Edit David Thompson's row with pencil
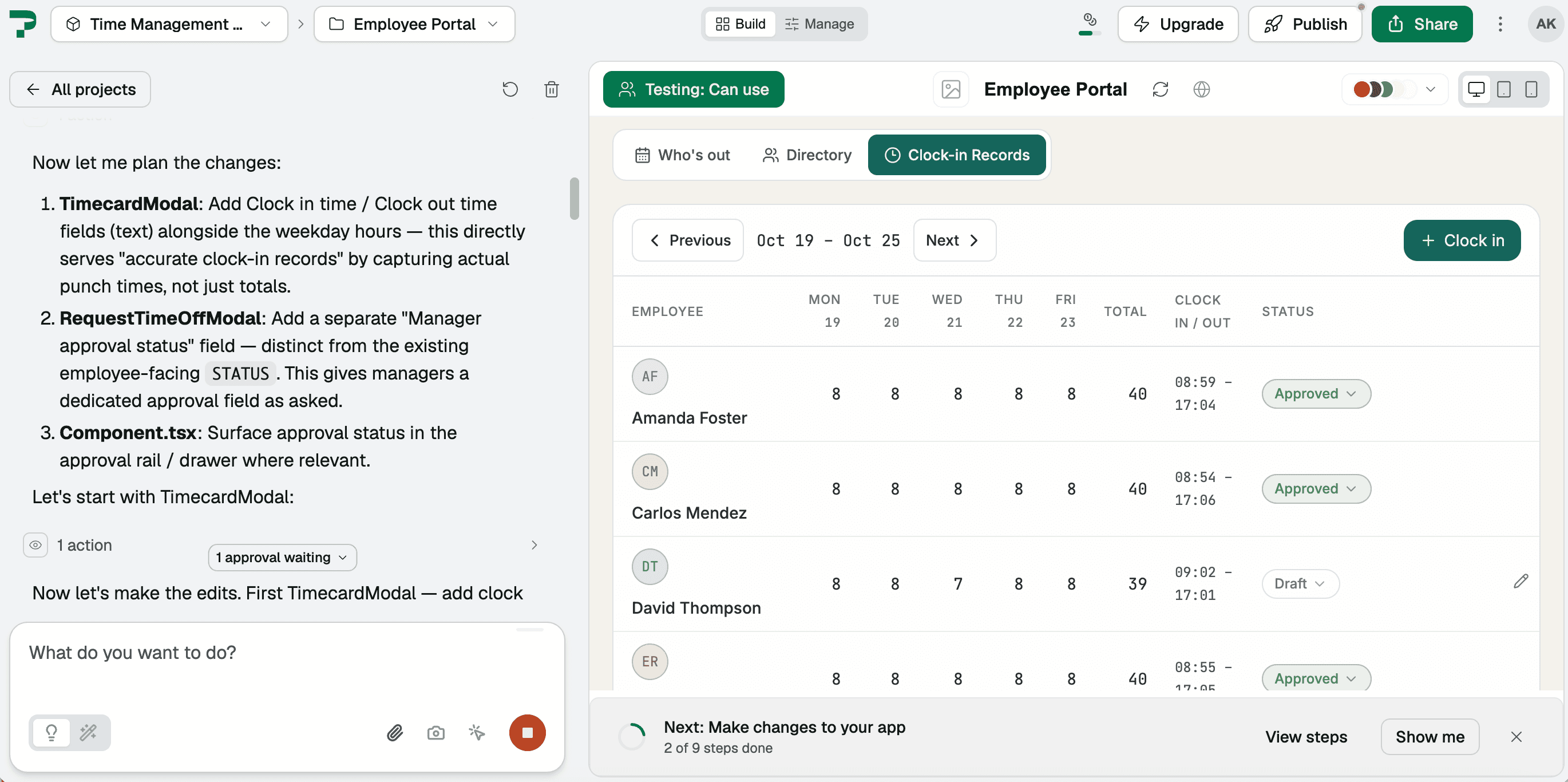The width and height of the screenshot is (1568, 782). (1521, 582)
